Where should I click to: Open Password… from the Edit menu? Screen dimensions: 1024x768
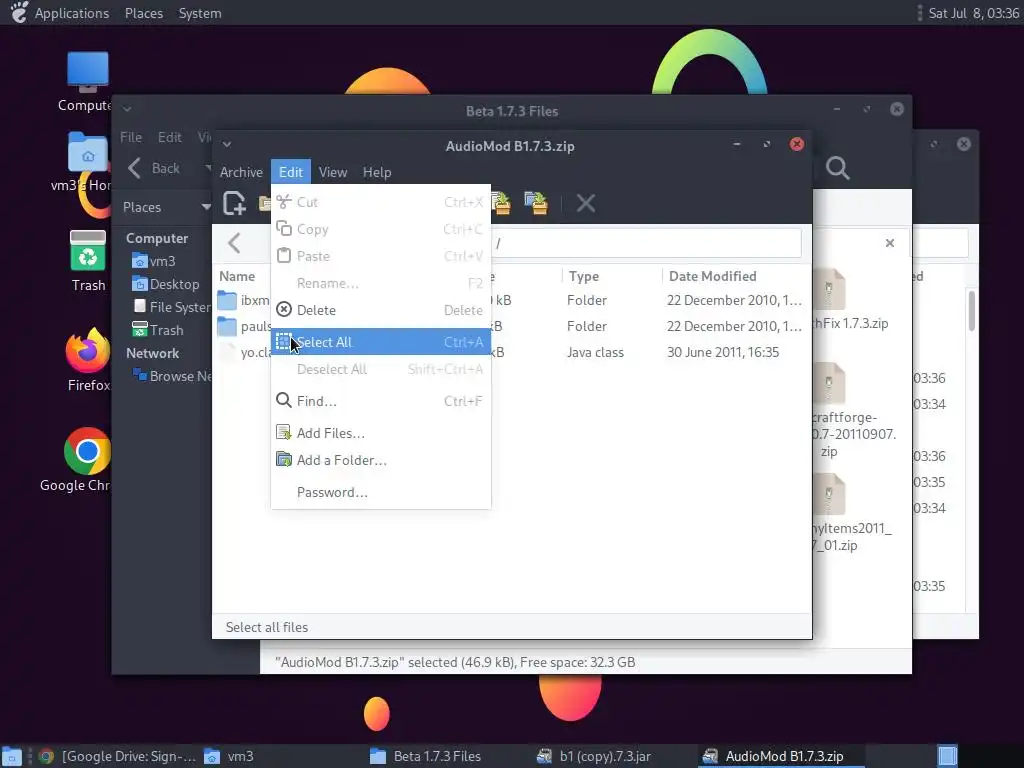tap(380, 492)
